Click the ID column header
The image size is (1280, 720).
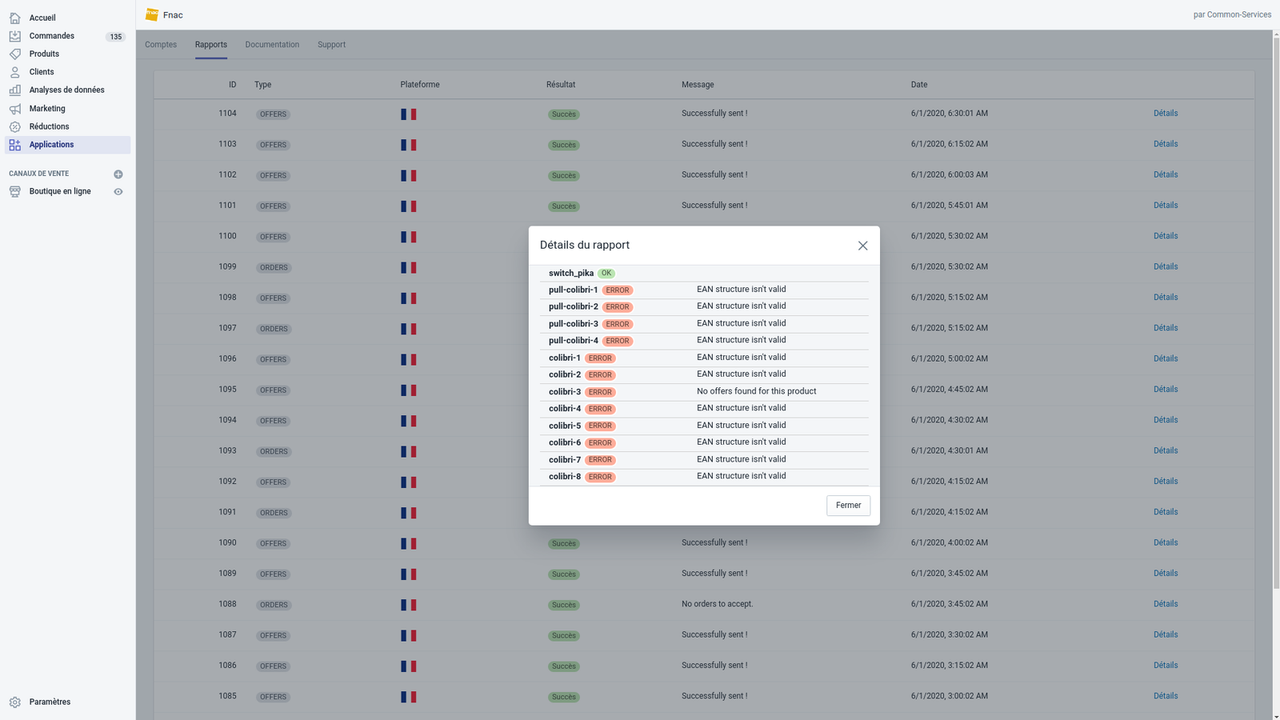tap(232, 85)
